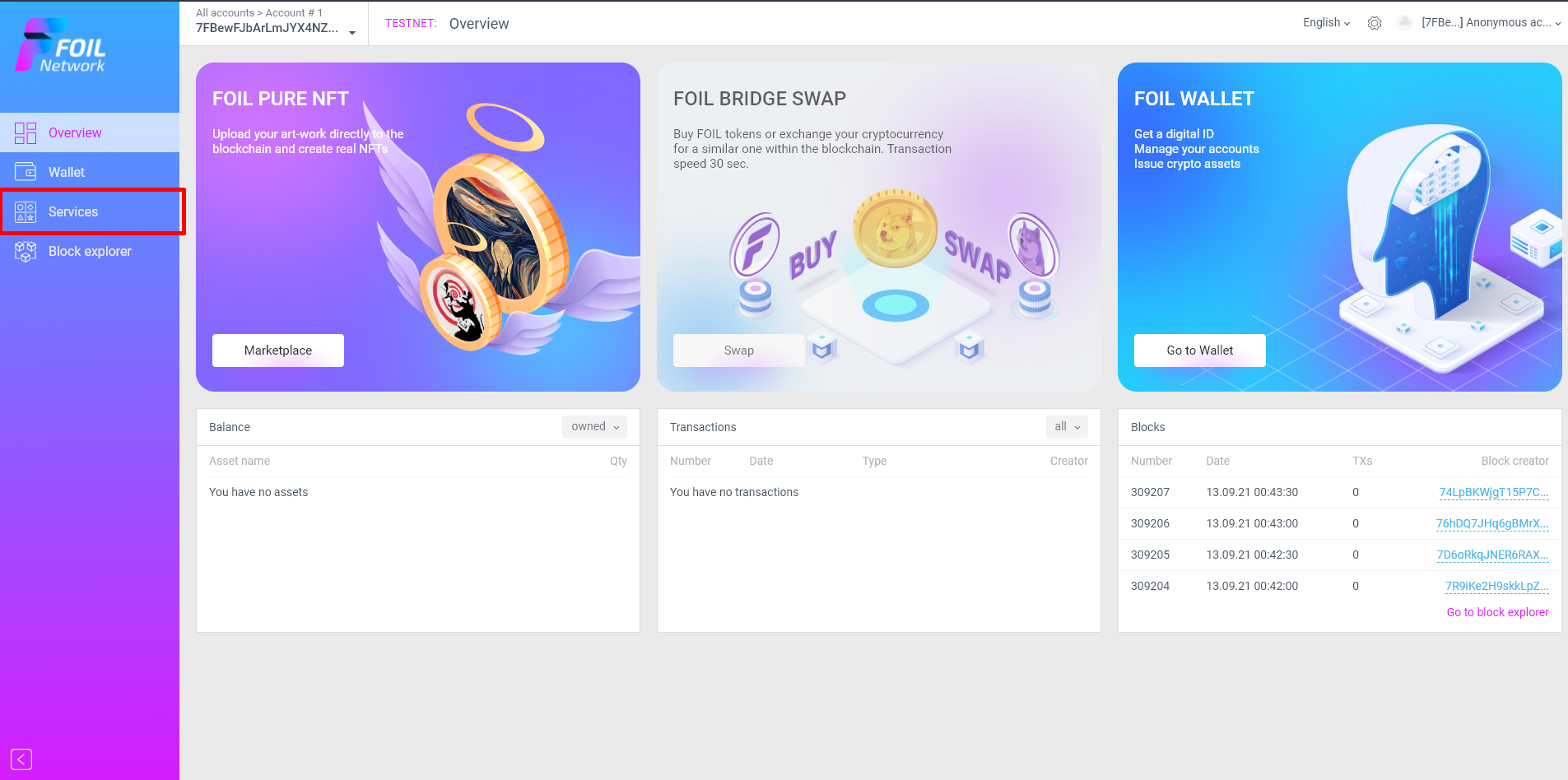
Task: Click the Marketplace button
Action: tap(278, 351)
